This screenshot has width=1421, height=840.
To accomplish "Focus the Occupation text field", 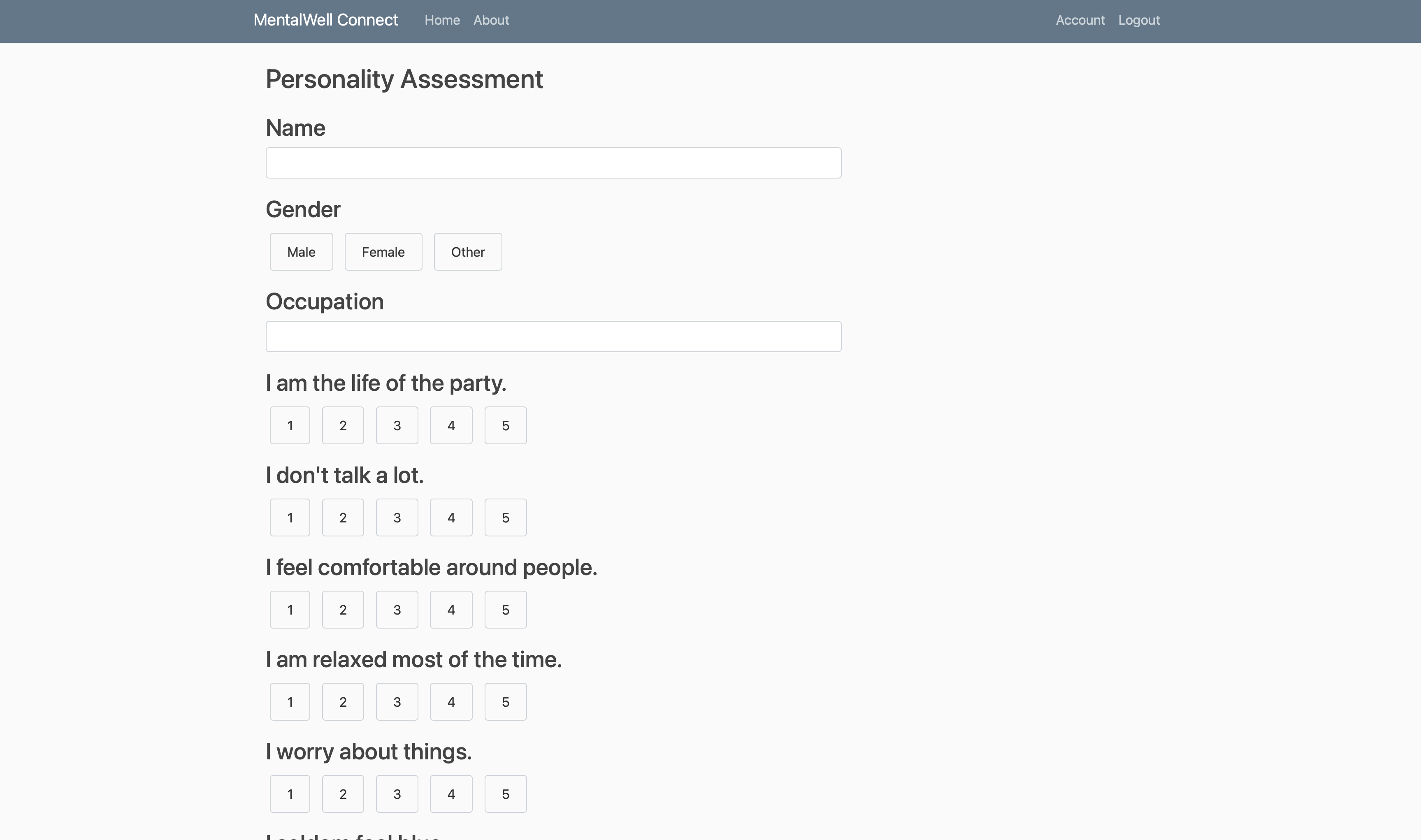I will (x=553, y=337).
